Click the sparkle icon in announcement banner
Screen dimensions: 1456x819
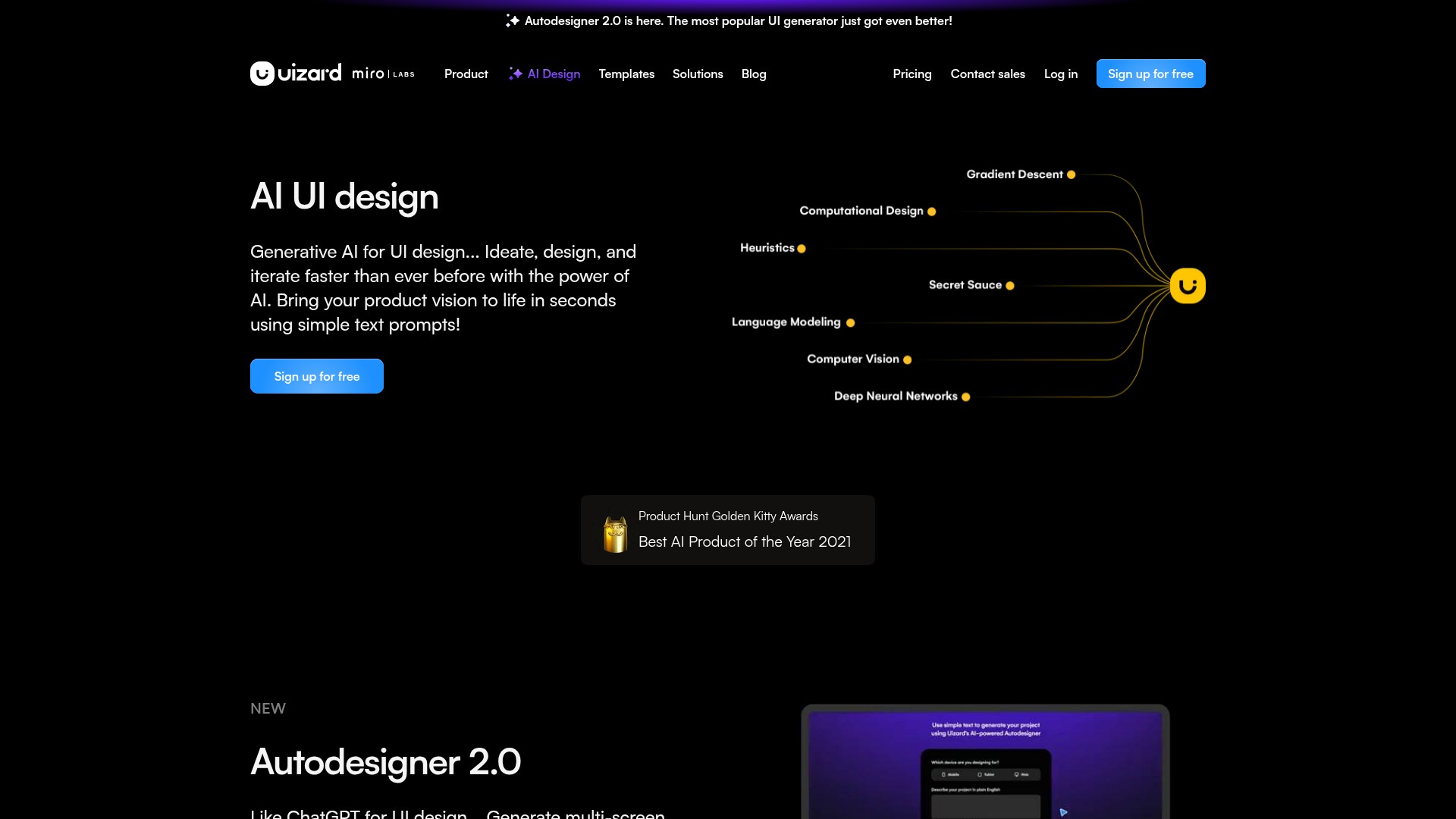click(513, 21)
